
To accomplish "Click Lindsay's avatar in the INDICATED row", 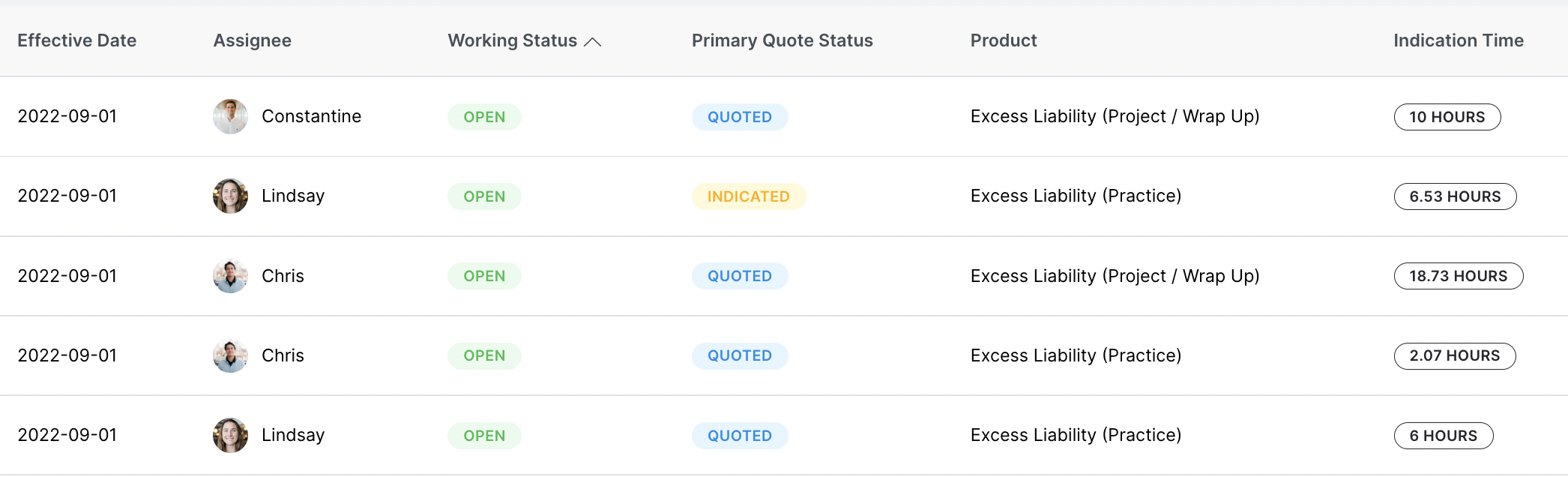I will pos(230,196).
